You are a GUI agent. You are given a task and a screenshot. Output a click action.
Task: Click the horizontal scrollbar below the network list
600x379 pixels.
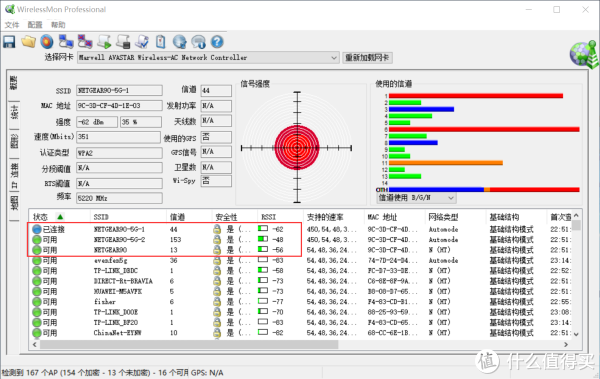300,345
